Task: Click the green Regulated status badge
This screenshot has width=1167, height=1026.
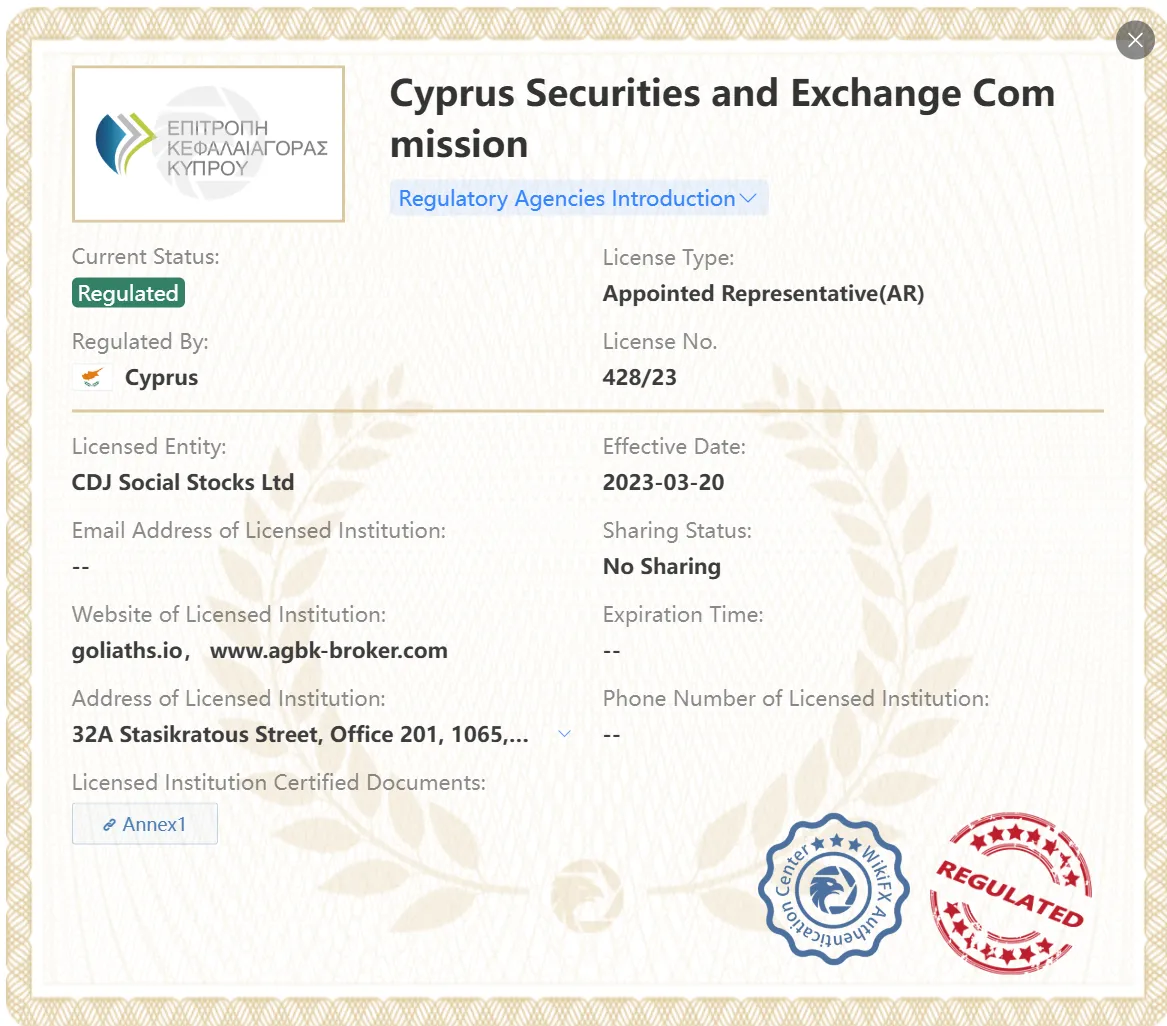Action: (128, 293)
